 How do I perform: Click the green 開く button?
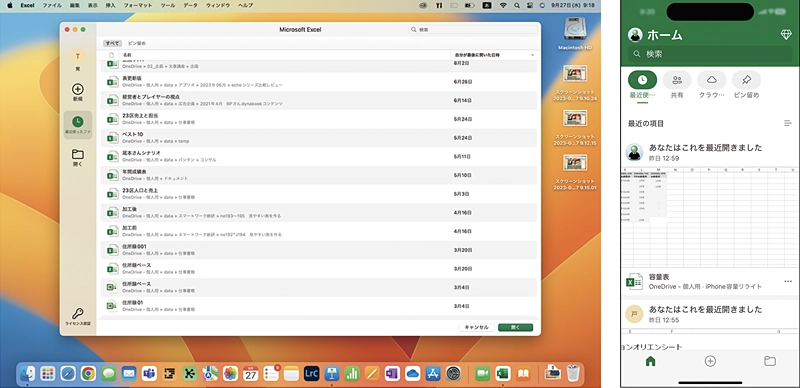pos(515,327)
